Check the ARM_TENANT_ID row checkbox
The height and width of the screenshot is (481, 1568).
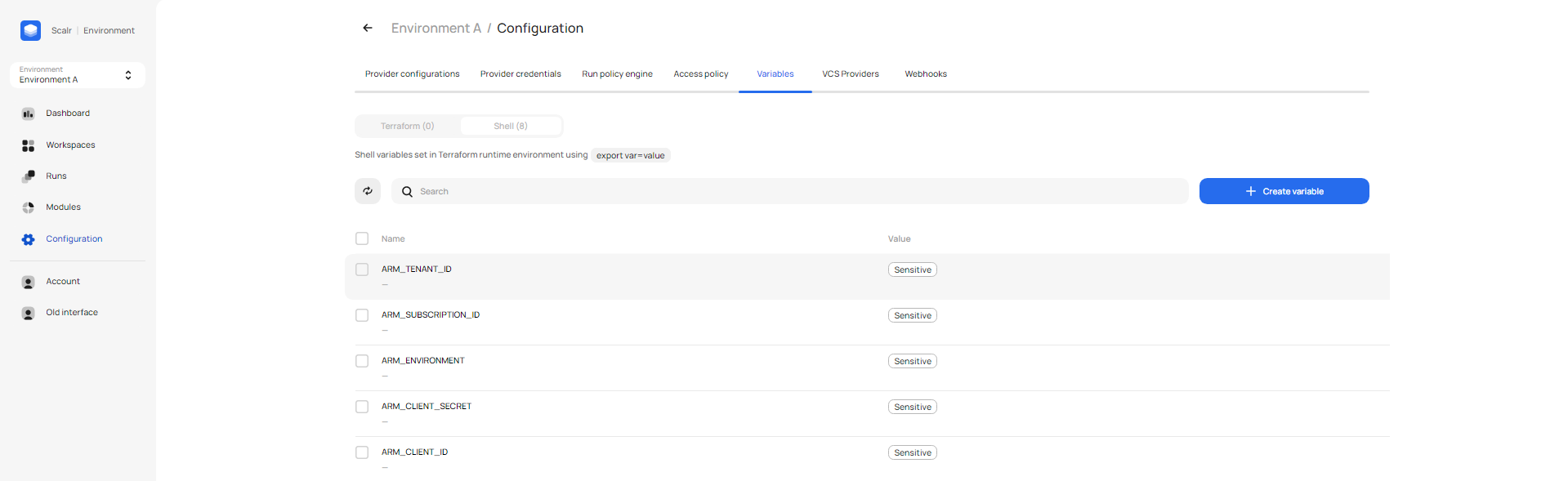[x=362, y=269]
